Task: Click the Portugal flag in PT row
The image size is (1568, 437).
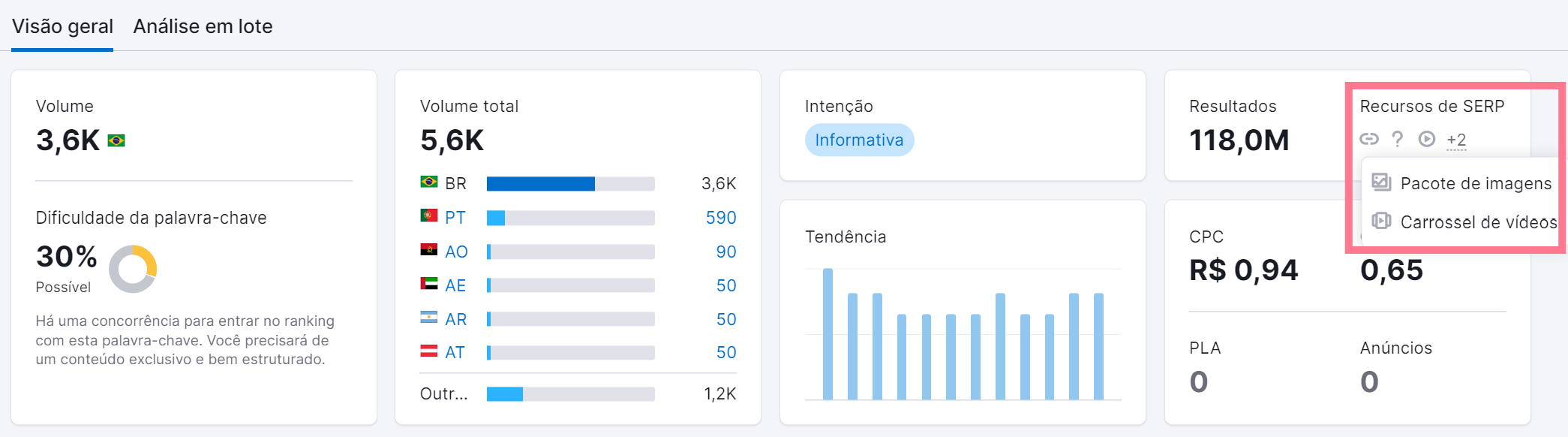Action: [x=429, y=215]
